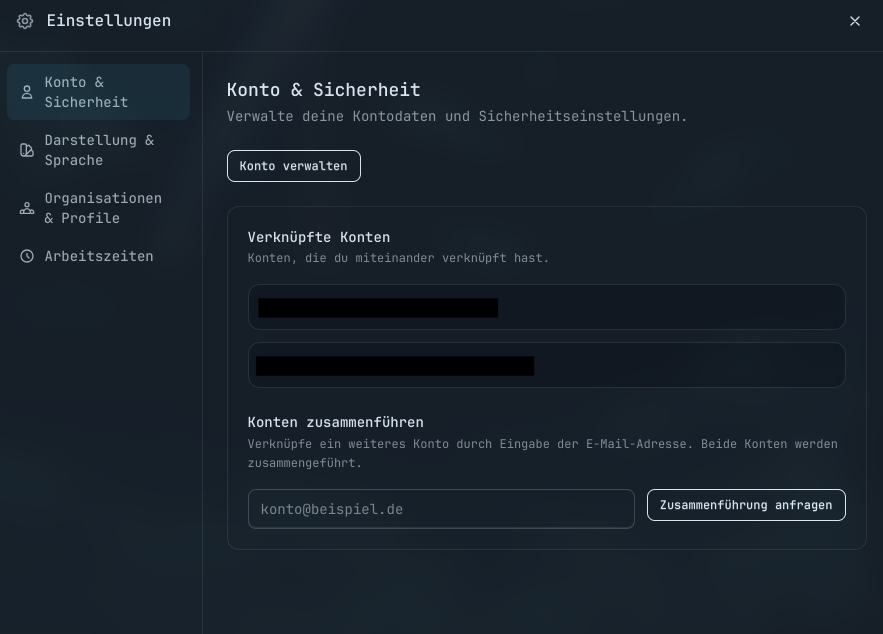
Task: Click the person icon beside Konto & Sicherheit
Action: coord(27,92)
